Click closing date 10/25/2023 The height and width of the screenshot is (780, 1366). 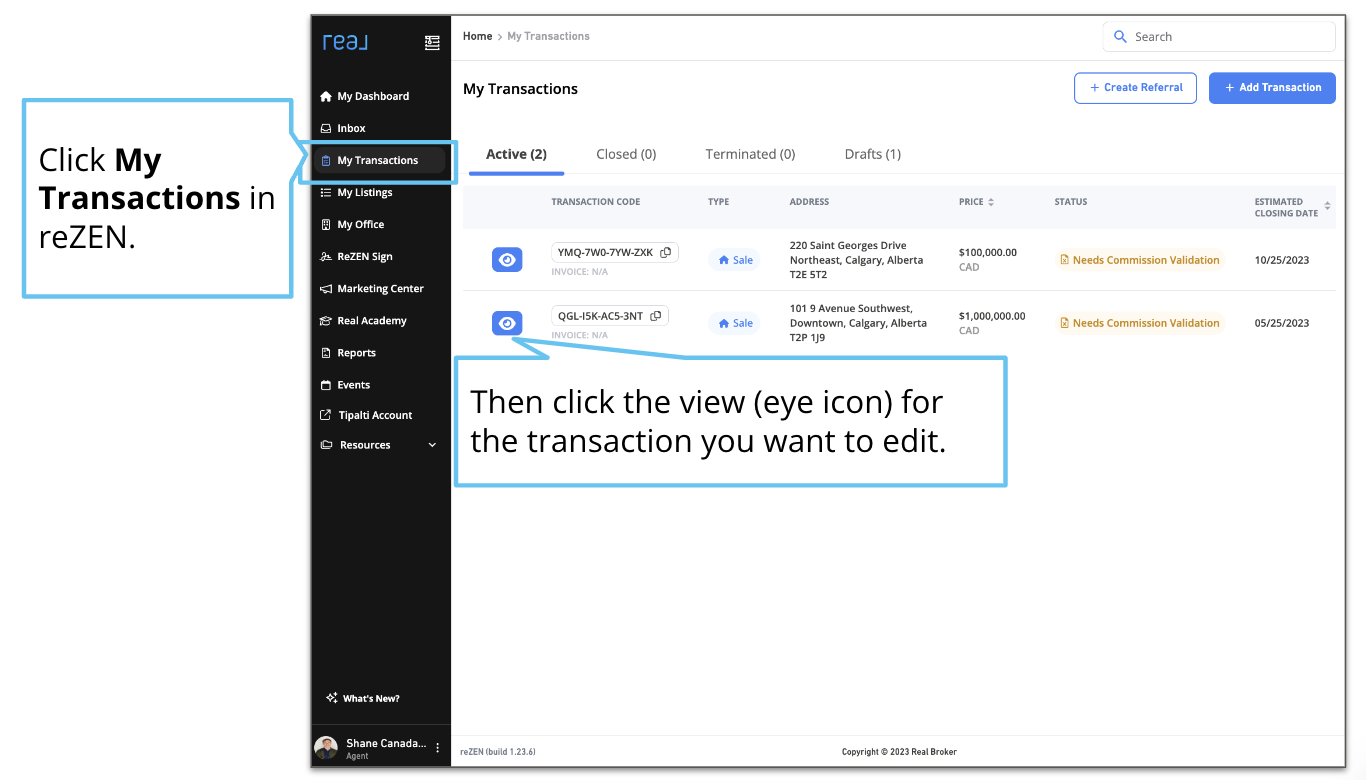[x=1282, y=260]
